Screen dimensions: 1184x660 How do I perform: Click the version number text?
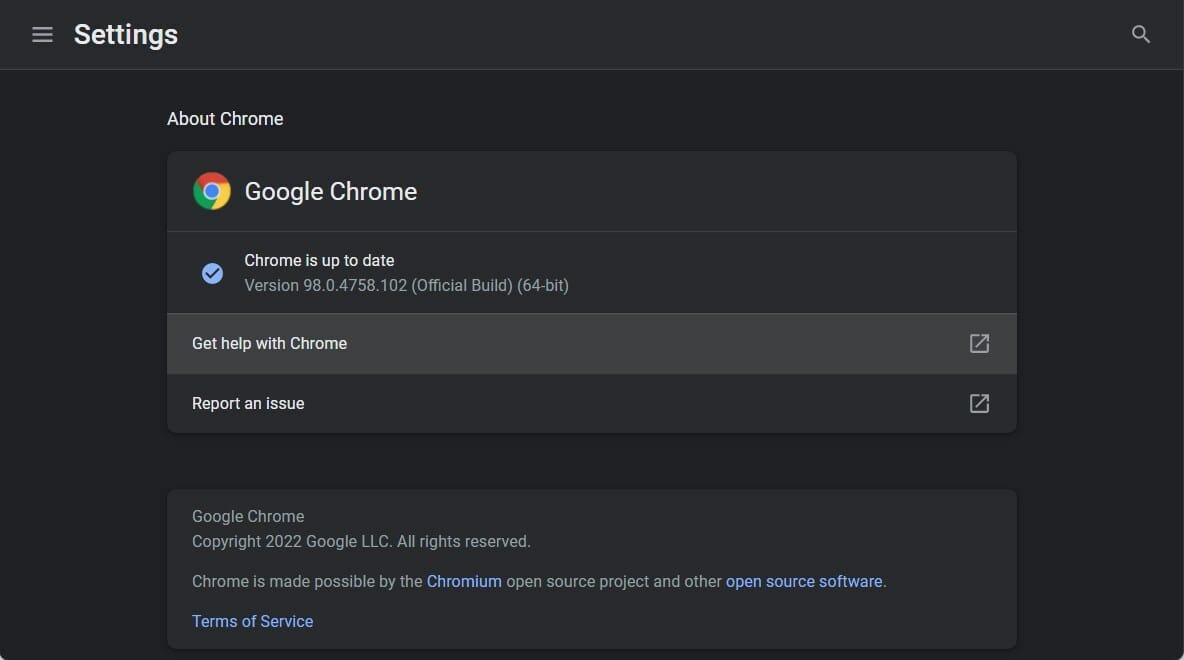tap(406, 285)
